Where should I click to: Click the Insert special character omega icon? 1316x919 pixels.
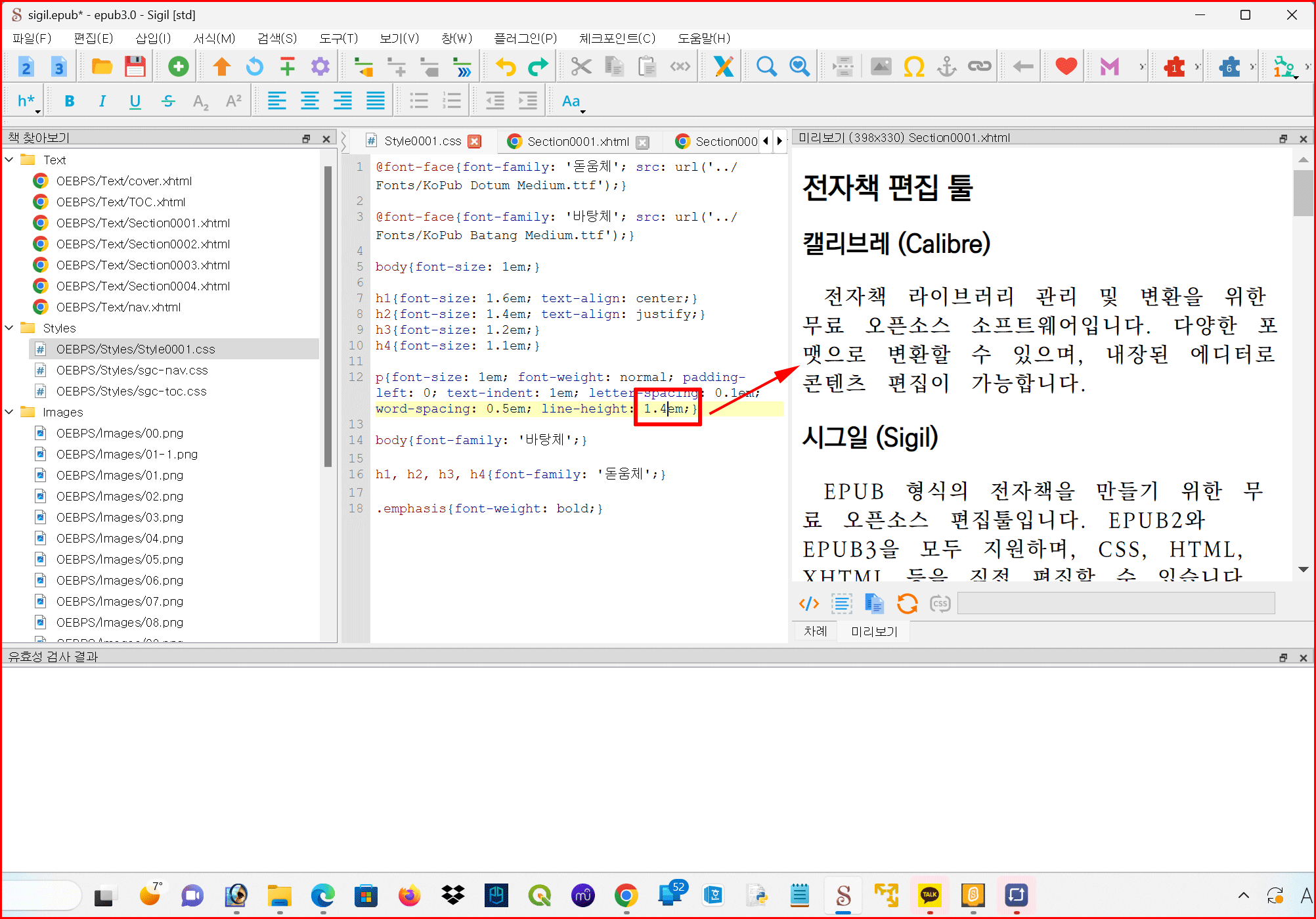click(913, 66)
